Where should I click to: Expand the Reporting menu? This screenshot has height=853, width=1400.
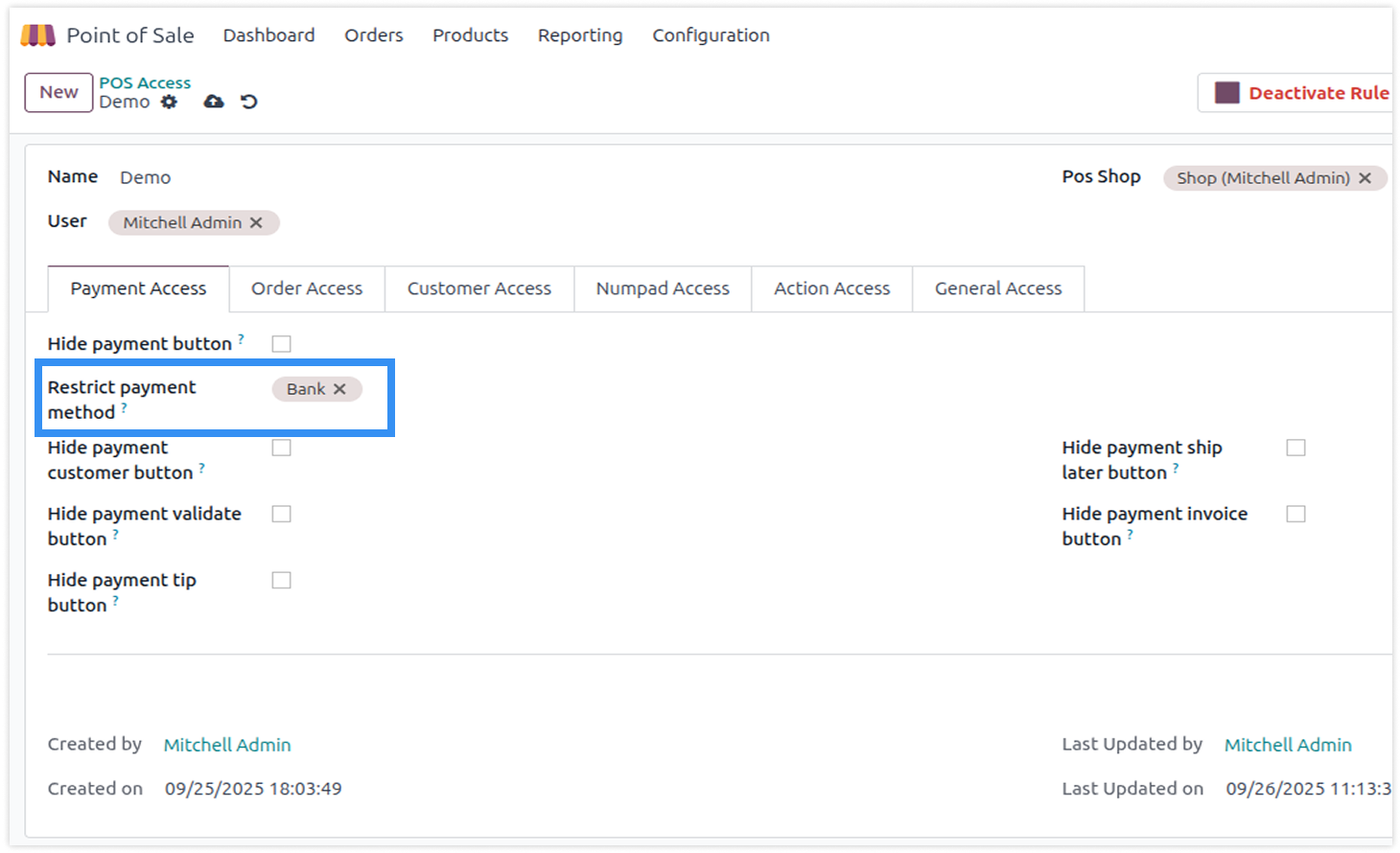(579, 35)
